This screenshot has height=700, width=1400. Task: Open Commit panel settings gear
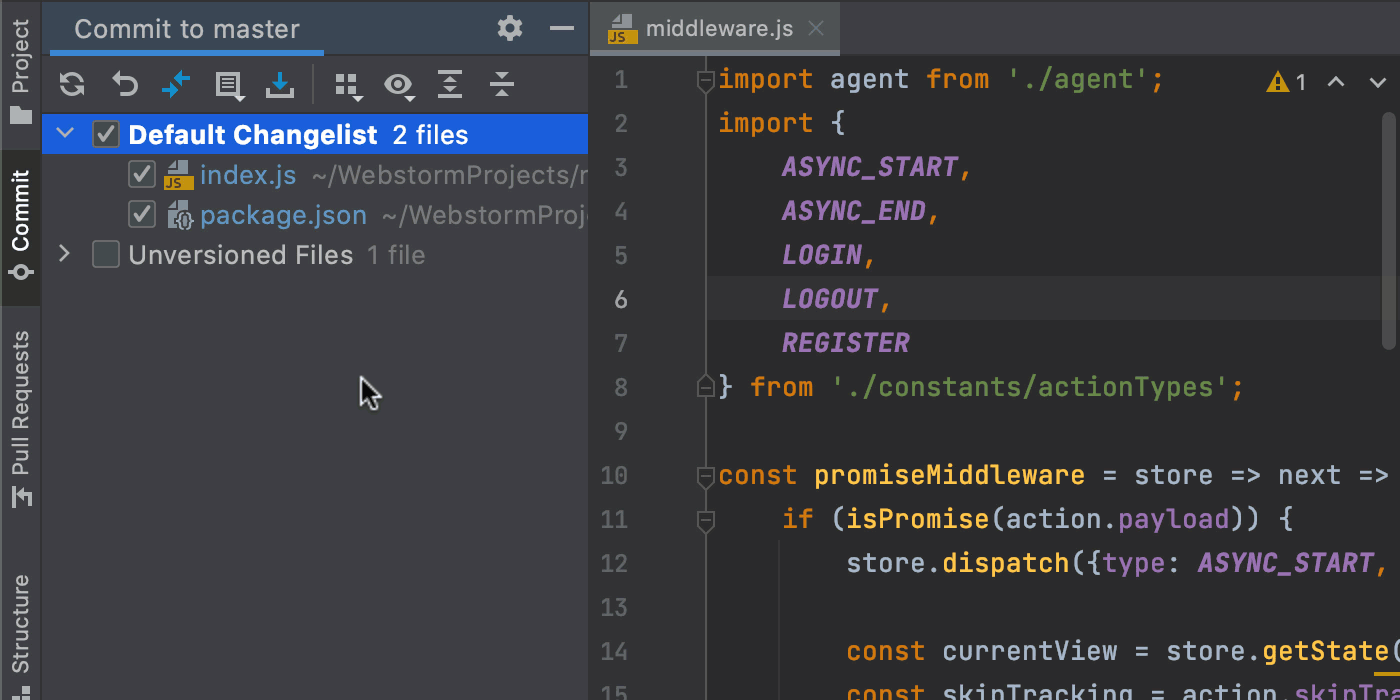509,28
